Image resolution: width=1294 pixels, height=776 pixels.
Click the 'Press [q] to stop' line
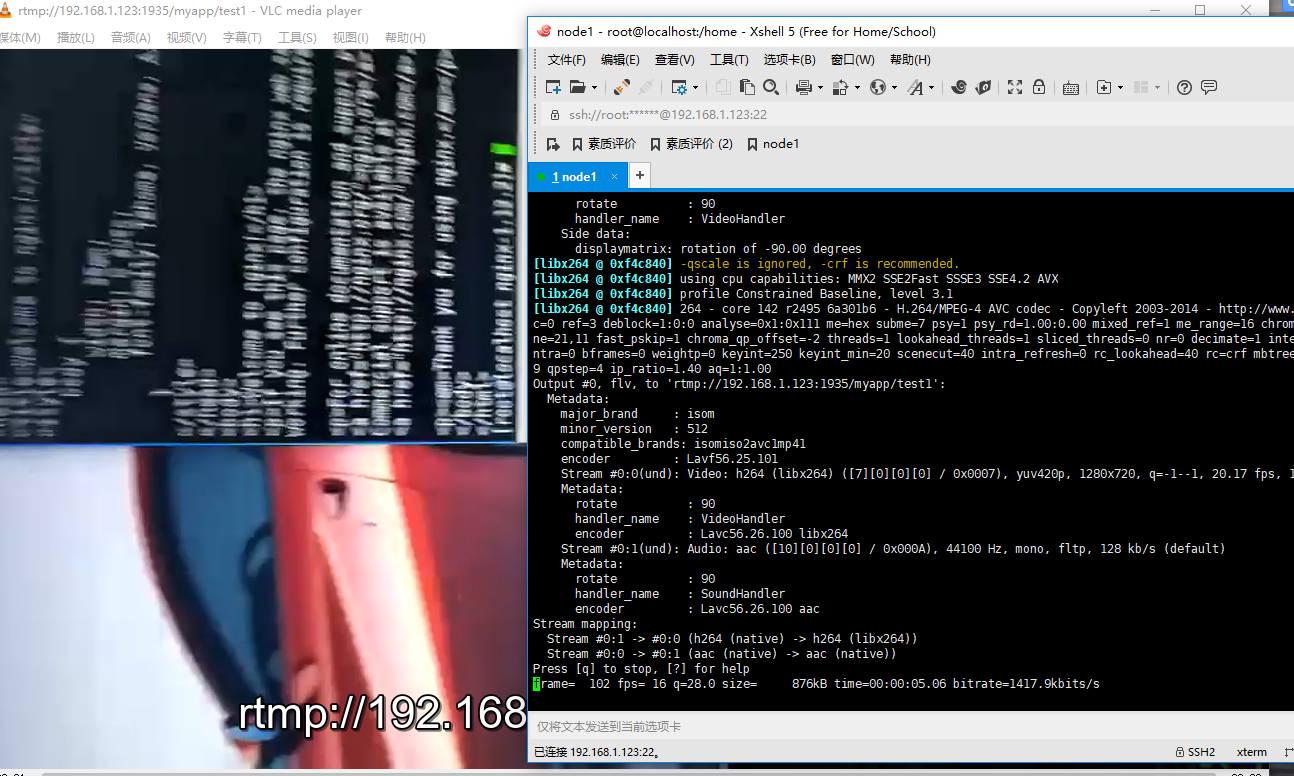pyautogui.click(x=641, y=669)
